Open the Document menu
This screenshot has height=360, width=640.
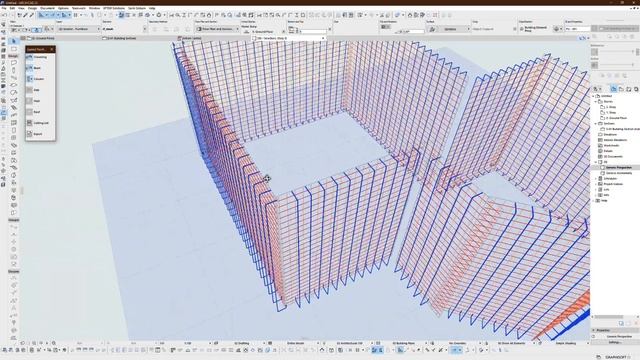pyautogui.click(x=47, y=8)
